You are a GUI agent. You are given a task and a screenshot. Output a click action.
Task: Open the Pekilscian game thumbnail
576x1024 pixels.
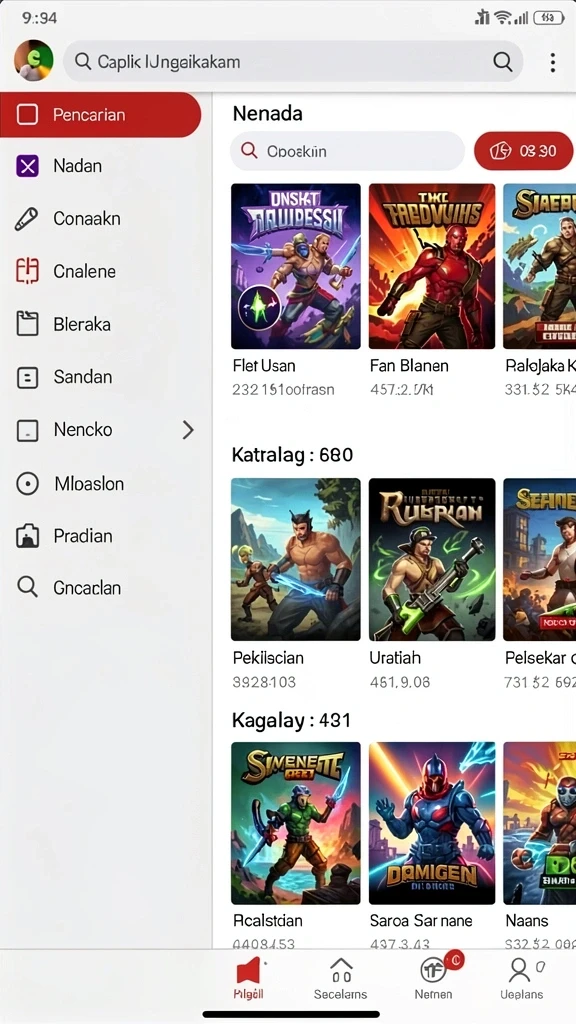(x=296, y=560)
